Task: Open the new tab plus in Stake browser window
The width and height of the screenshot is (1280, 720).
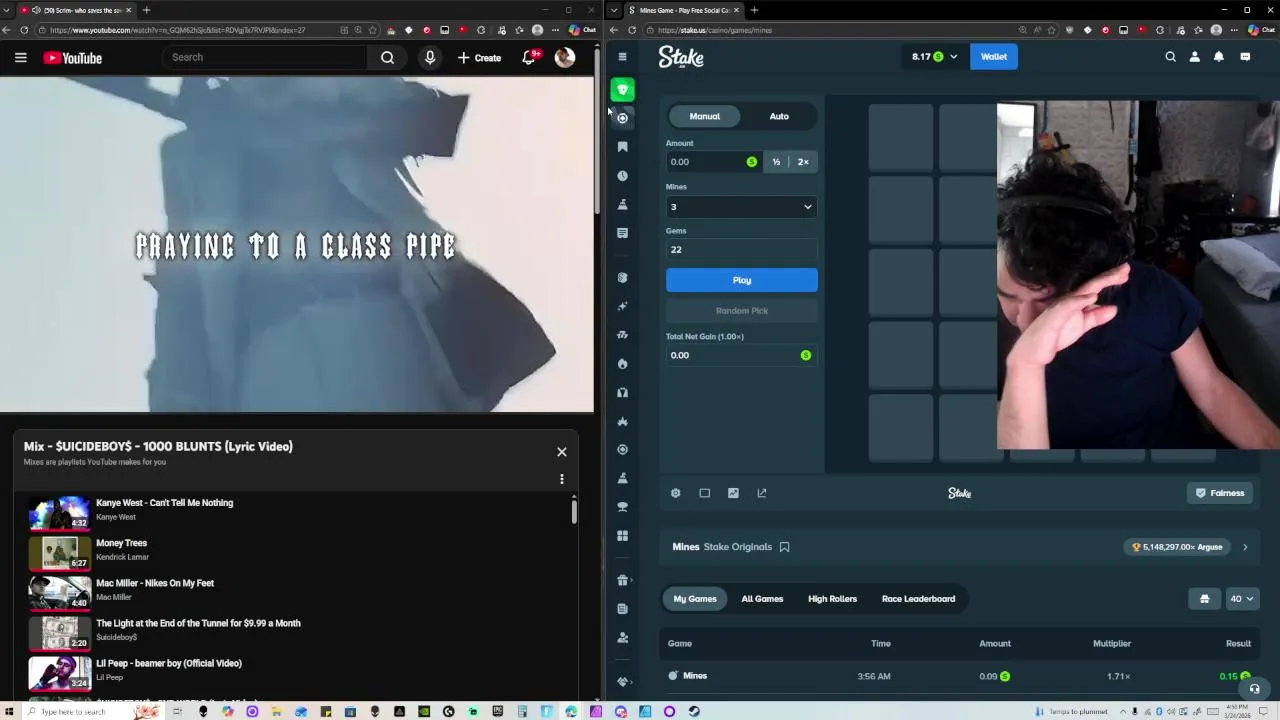Action: coord(754,10)
